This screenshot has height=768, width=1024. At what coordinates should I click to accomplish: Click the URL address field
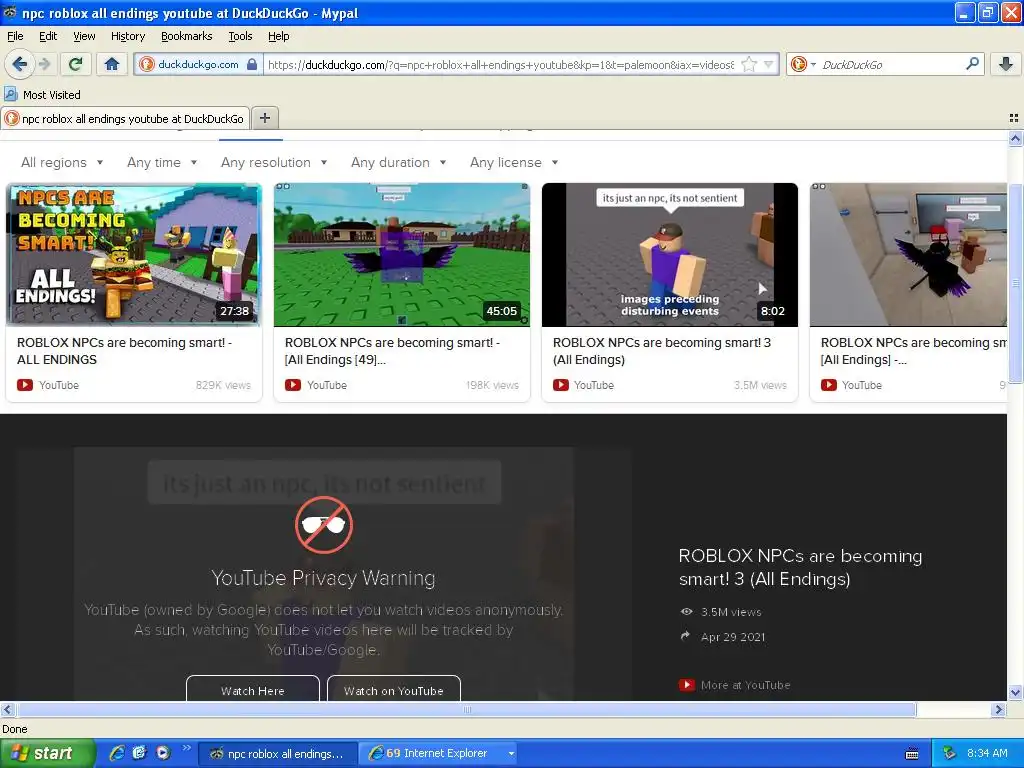coord(501,64)
